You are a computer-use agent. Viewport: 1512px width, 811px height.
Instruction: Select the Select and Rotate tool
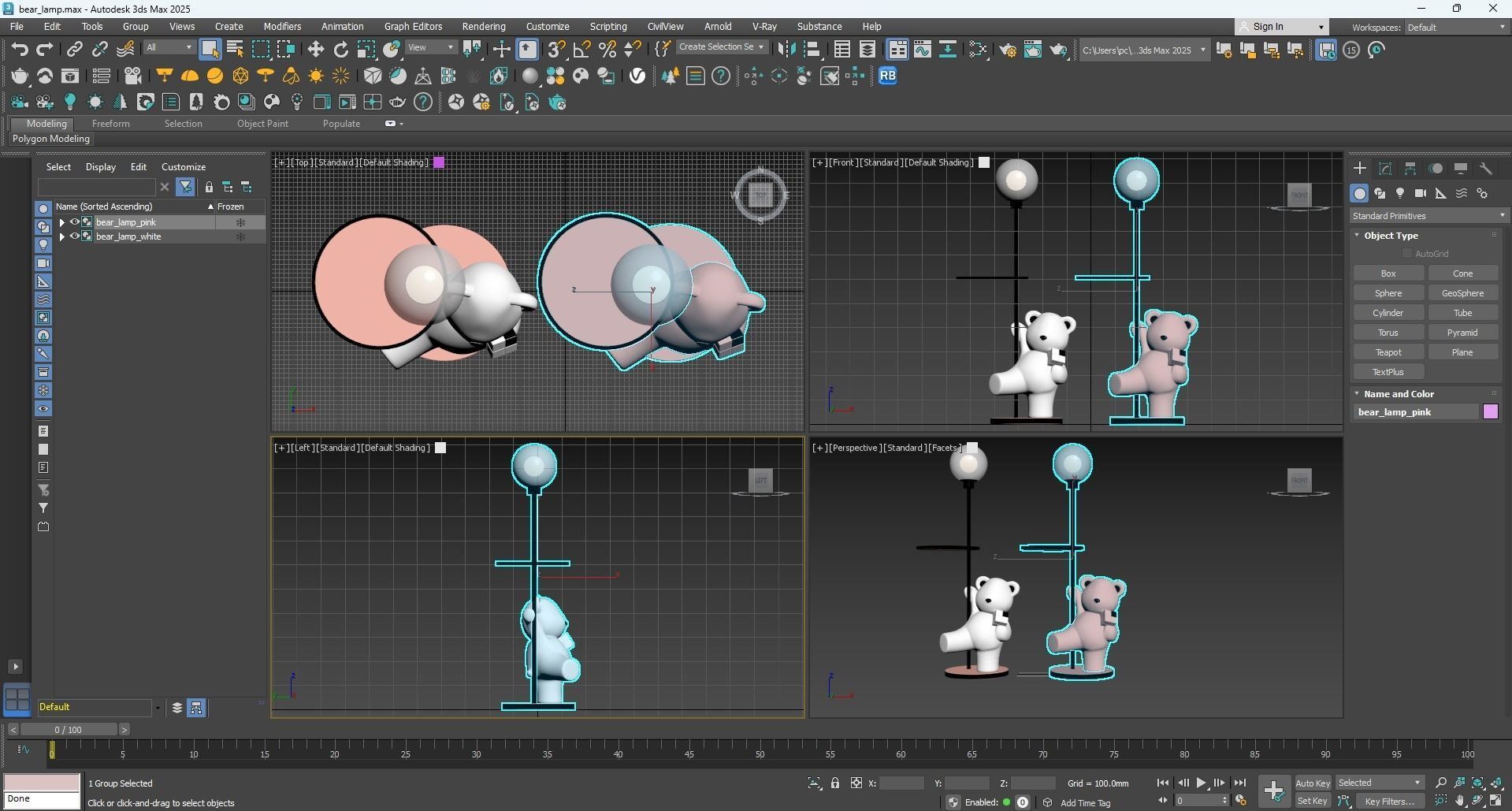(x=340, y=50)
